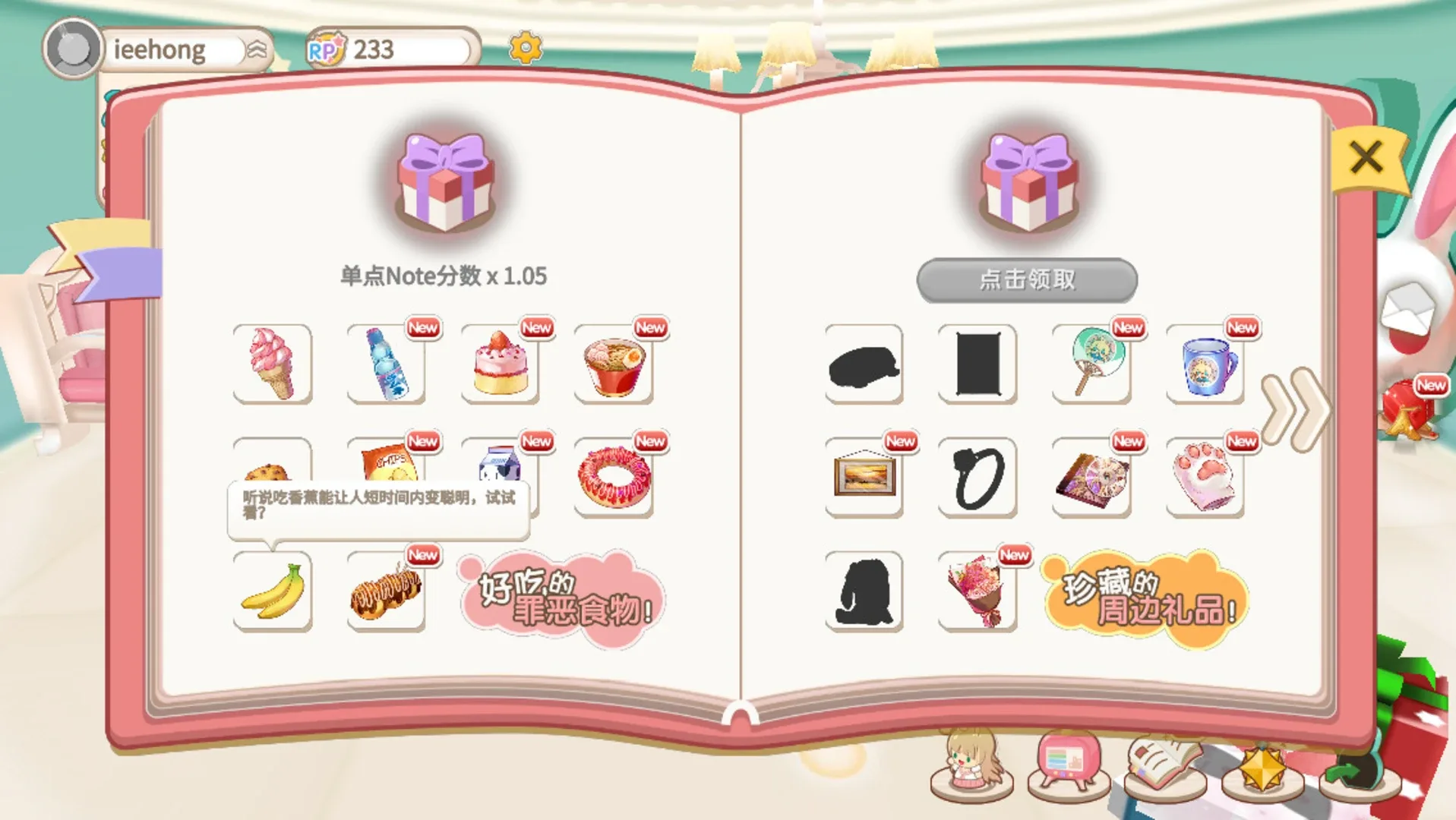Expand the ieehong profile chevron

click(x=257, y=50)
